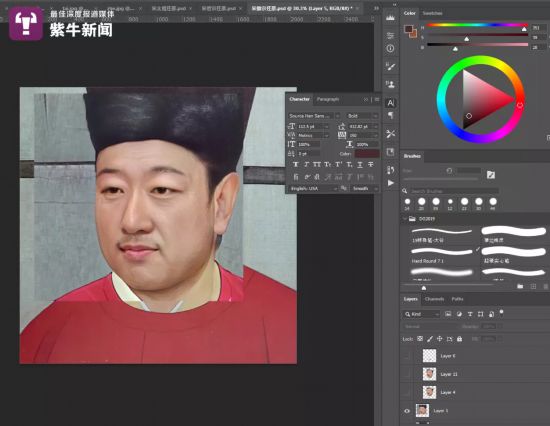Click the text Color swatch in Character panel
The height and width of the screenshot is (426, 550).
pos(367,154)
